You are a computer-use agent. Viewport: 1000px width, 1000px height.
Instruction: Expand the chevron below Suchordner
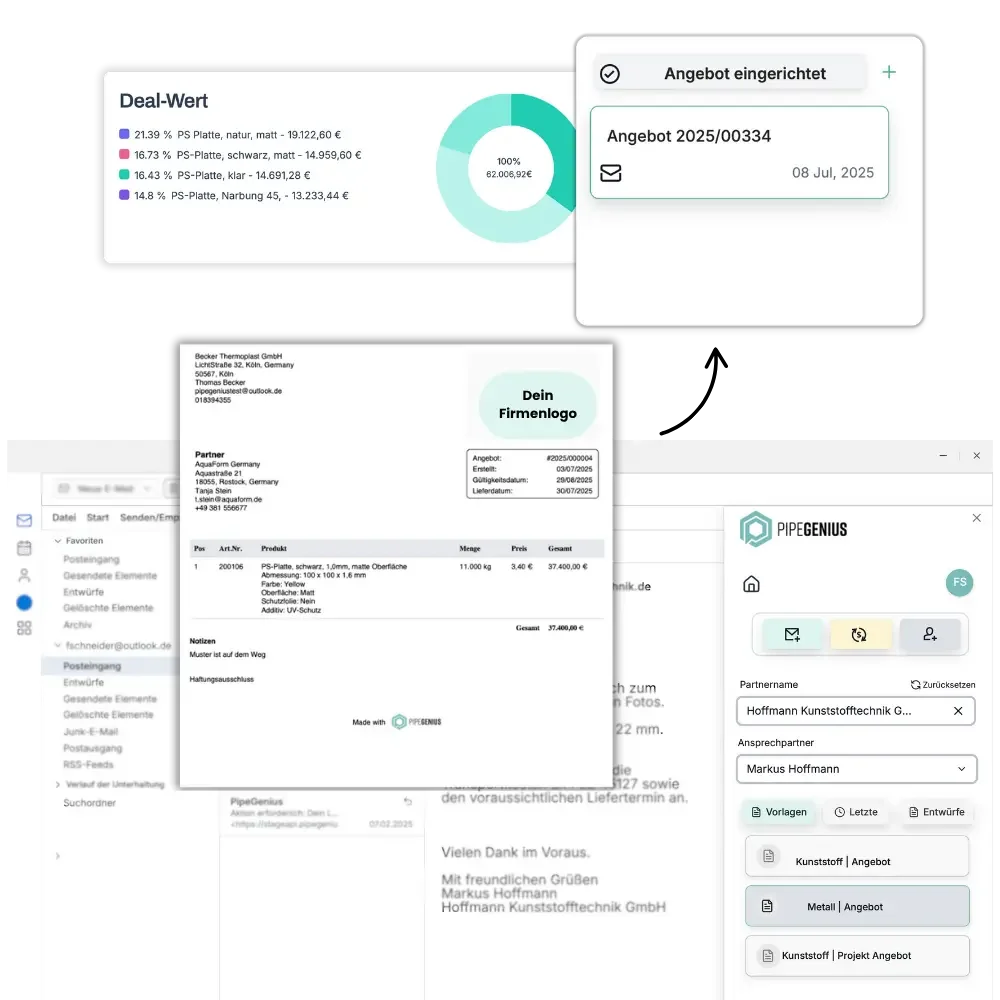pos(58,856)
